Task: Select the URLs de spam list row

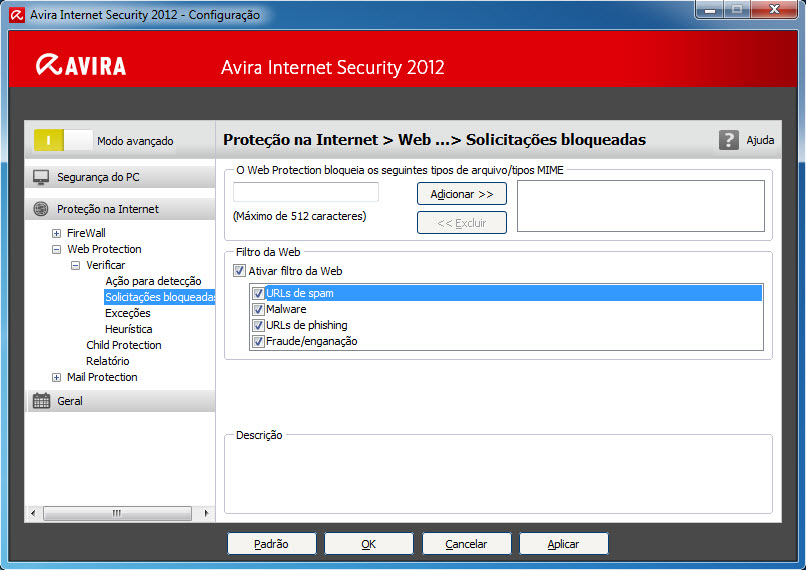Action: click(506, 293)
